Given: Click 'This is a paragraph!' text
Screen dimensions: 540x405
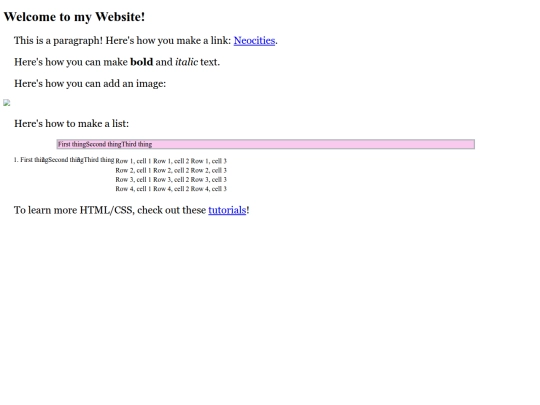Looking at the screenshot, I should tap(58, 41).
